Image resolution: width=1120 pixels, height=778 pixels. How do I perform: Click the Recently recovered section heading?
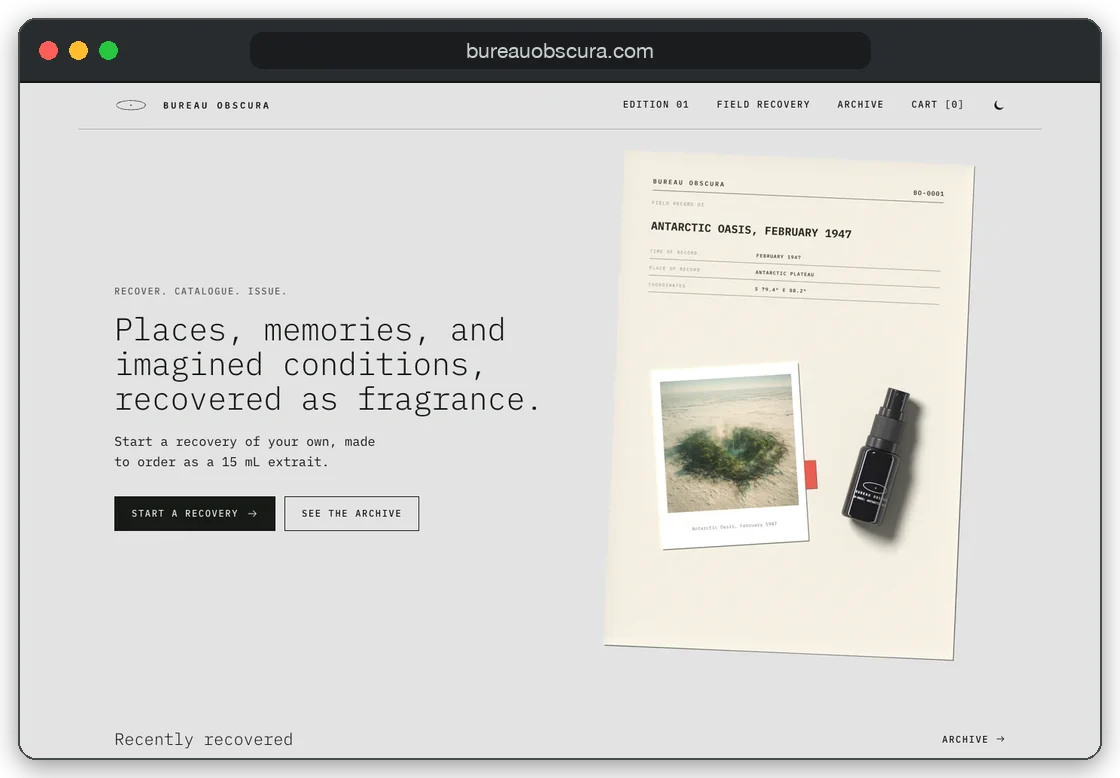coord(204,739)
